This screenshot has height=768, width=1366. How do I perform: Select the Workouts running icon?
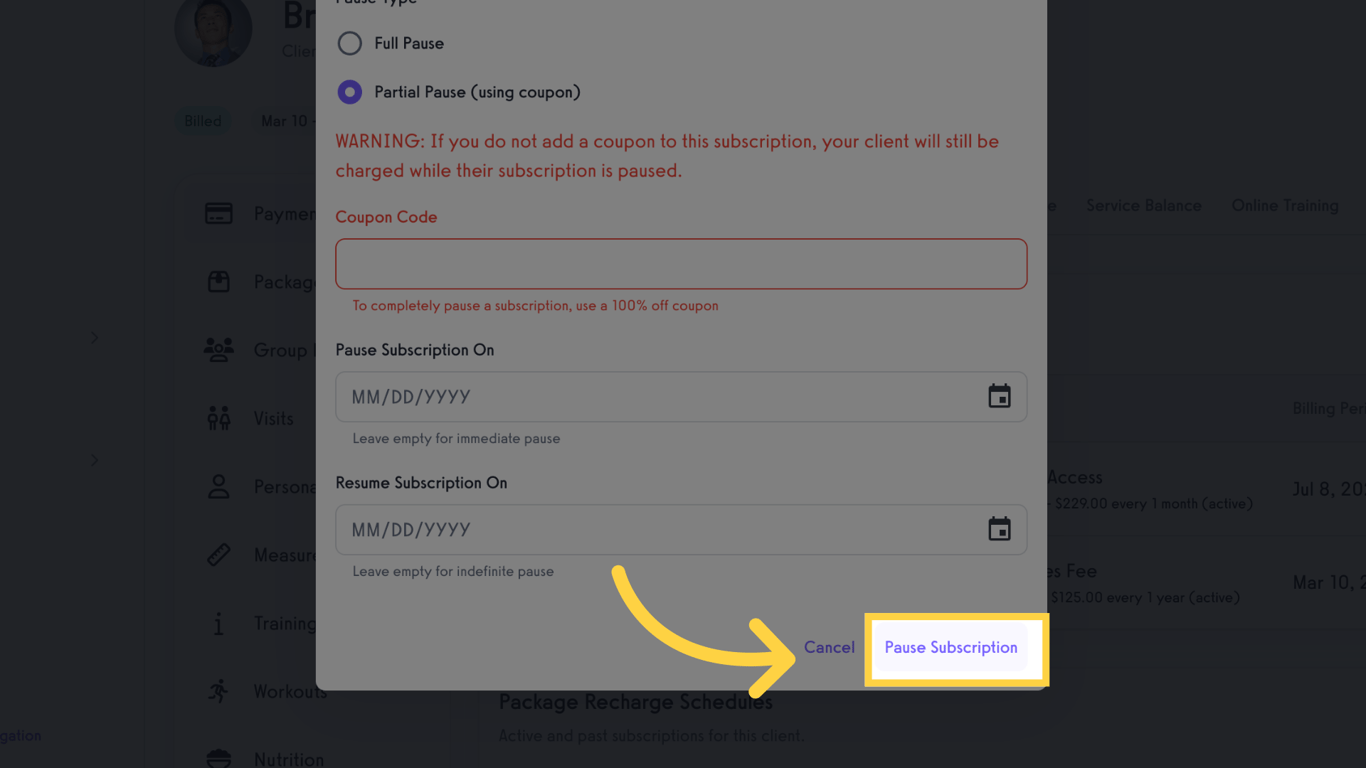coord(218,691)
